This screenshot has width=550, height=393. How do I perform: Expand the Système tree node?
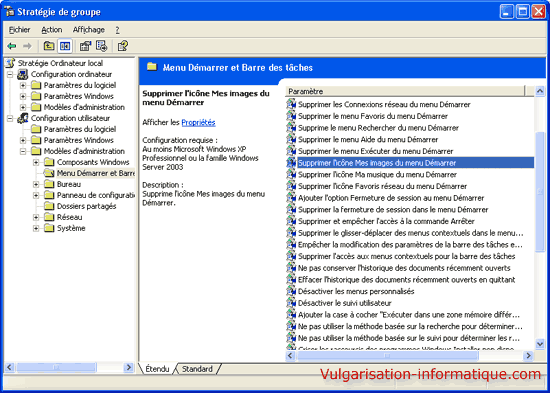point(36,228)
